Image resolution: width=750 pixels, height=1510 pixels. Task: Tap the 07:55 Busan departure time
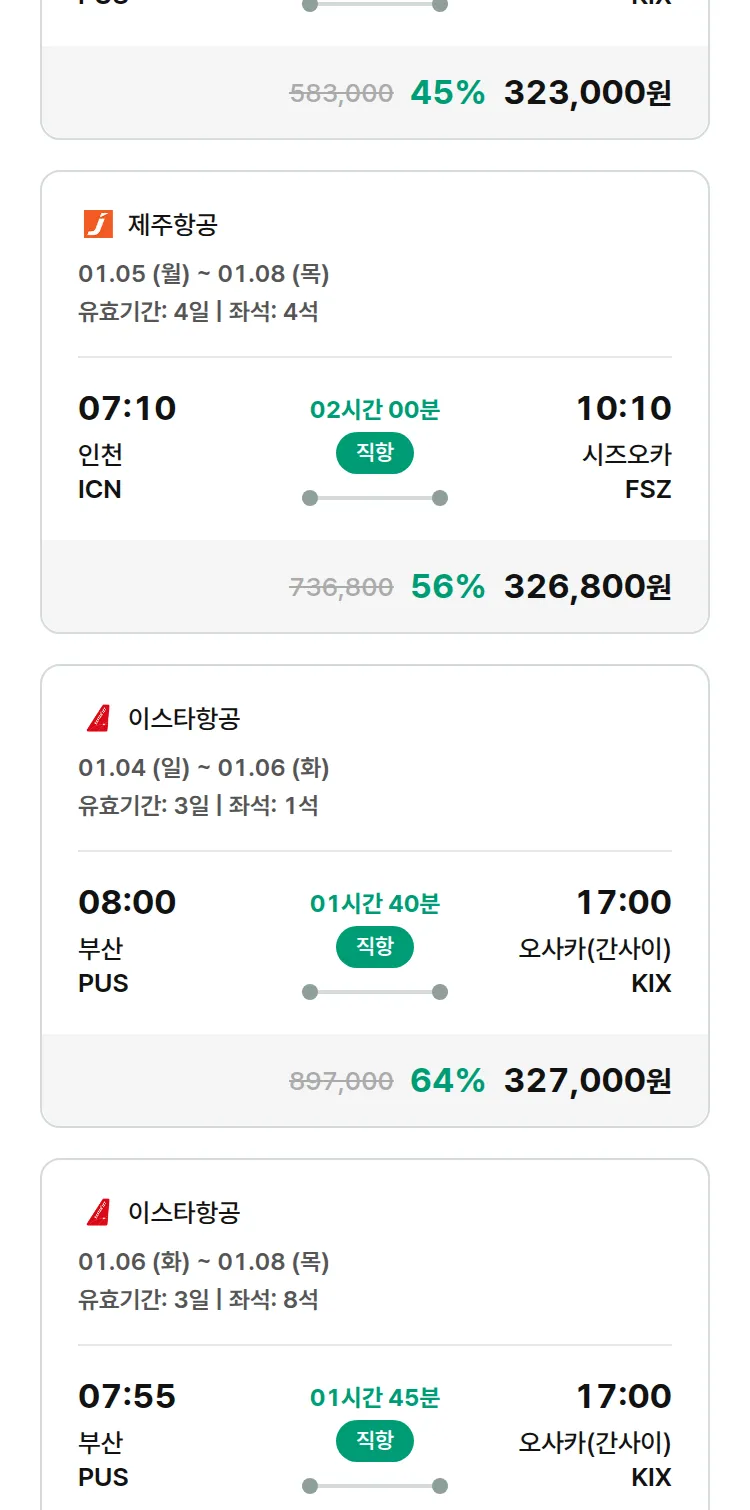tap(127, 1396)
